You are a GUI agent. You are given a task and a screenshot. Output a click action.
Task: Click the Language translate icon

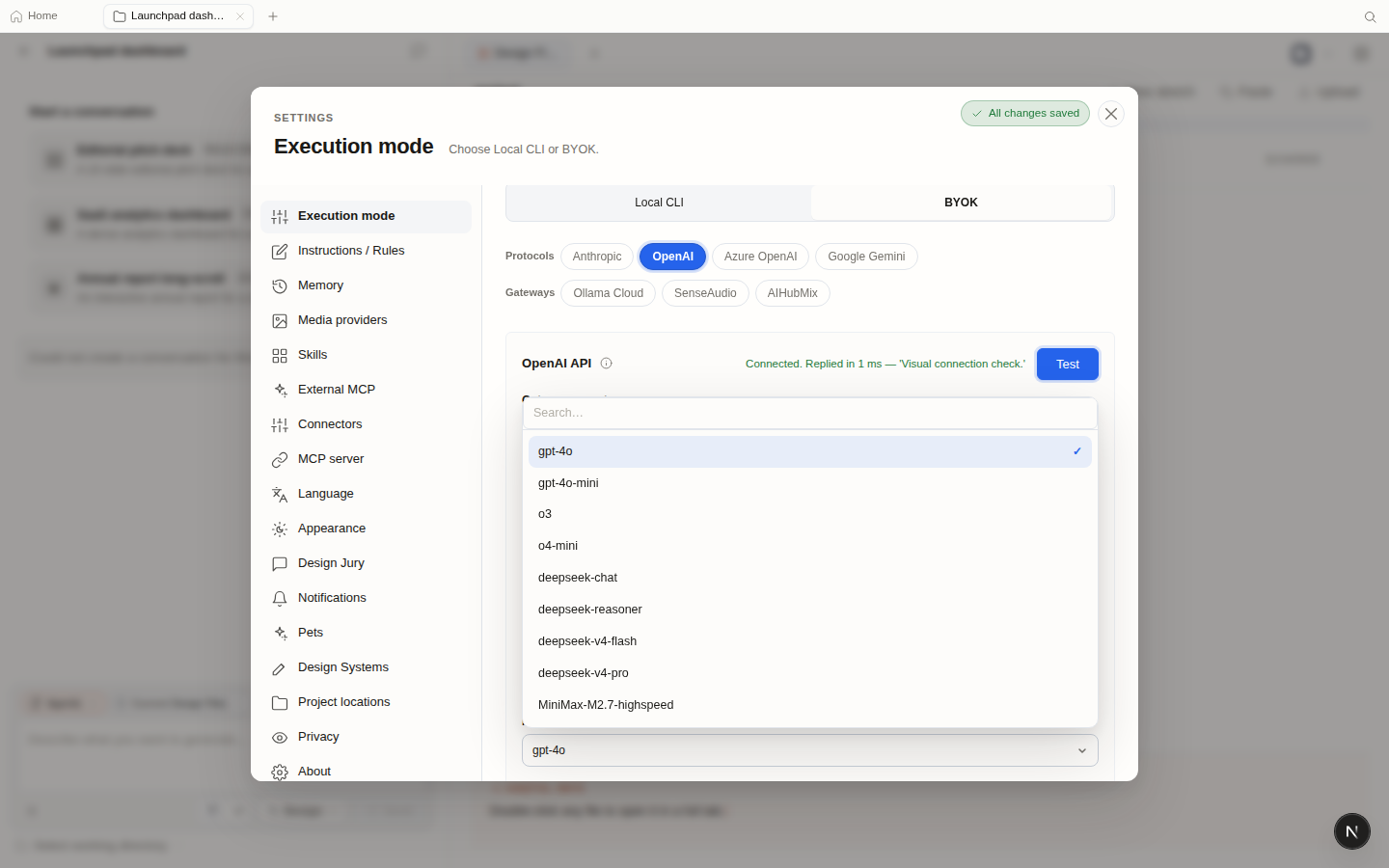280,495
